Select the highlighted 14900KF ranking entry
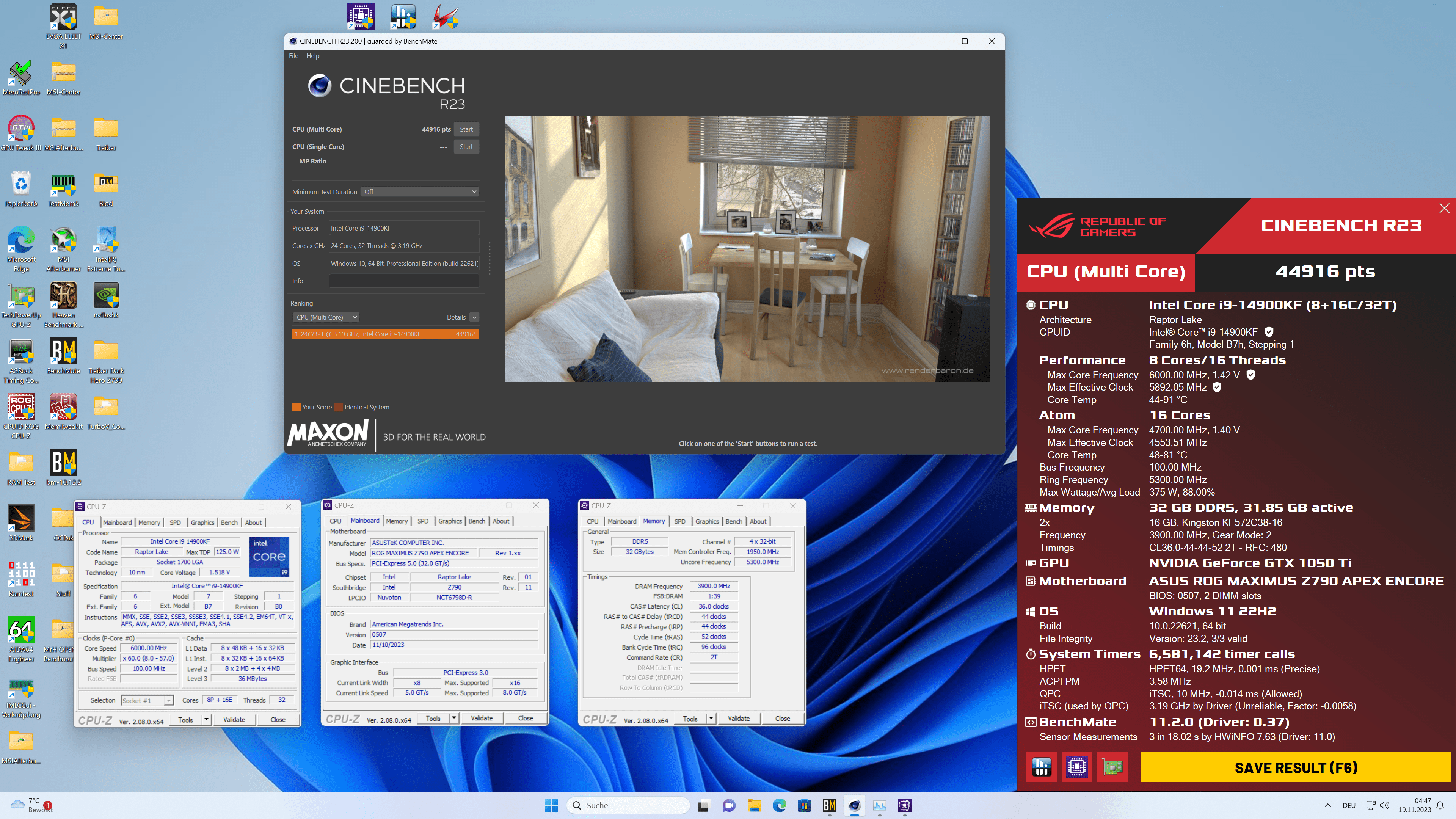Viewport: 1456px width, 819px height. [x=386, y=334]
